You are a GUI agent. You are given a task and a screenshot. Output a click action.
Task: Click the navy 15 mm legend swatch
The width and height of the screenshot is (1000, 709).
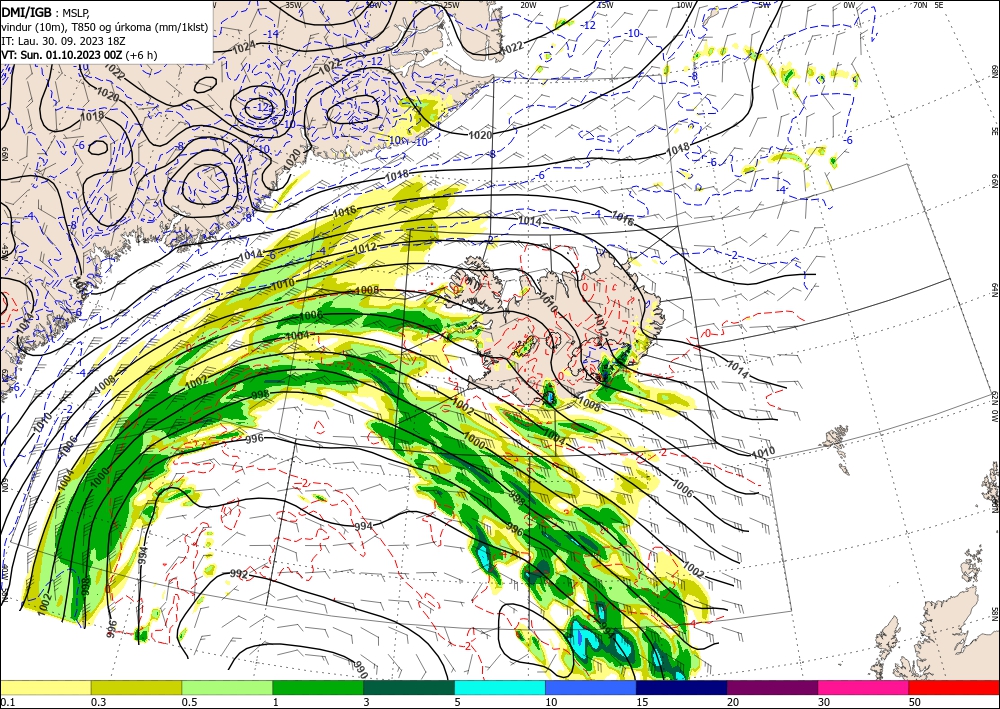[681, 687]
